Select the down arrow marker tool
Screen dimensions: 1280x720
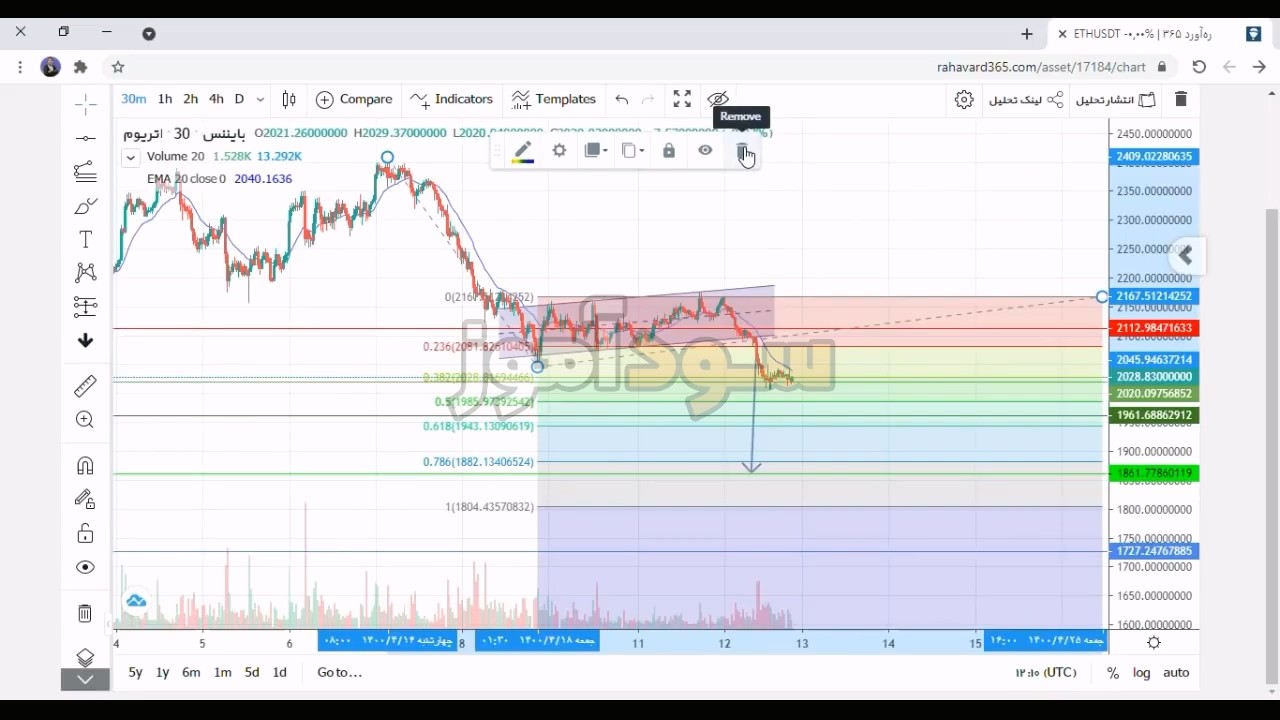click(x=86, y=340)
